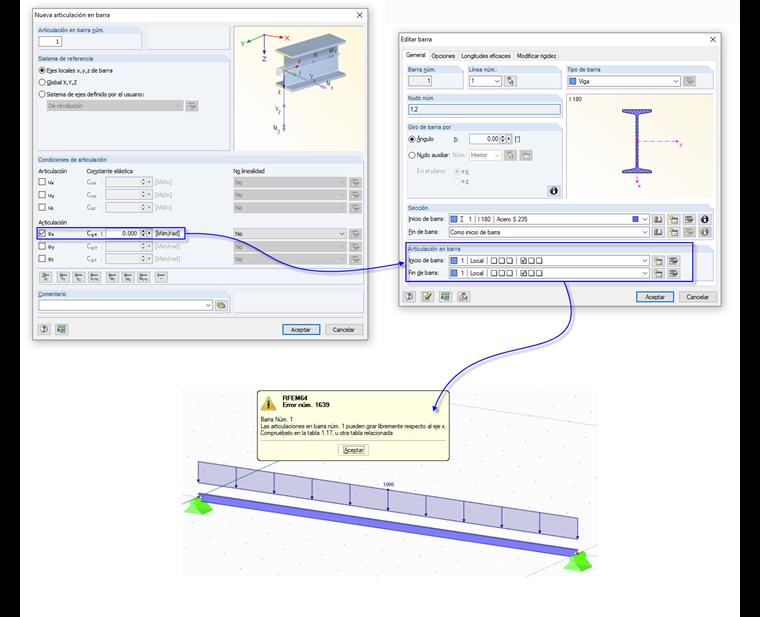
Task: Create new section for Inicio de barra
Action: (673, 220)
